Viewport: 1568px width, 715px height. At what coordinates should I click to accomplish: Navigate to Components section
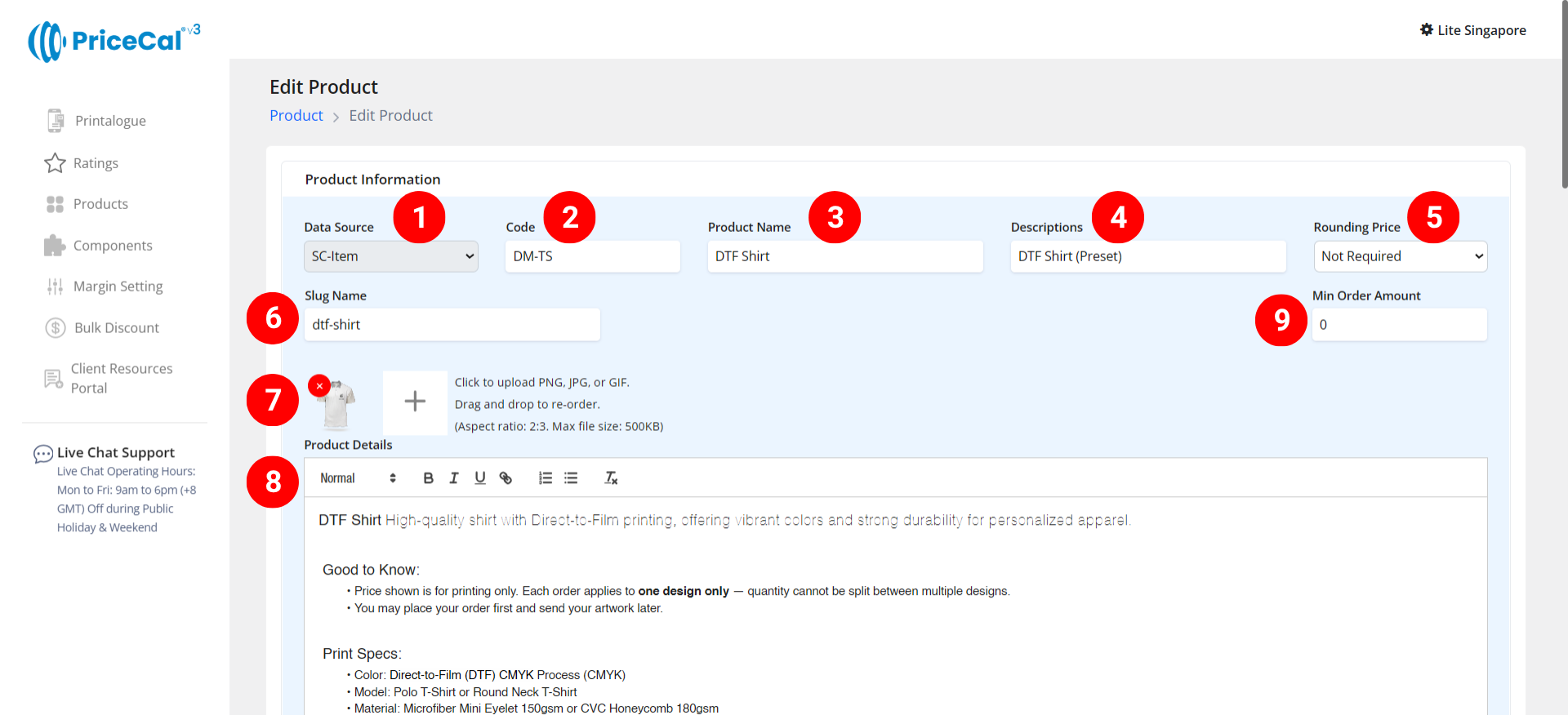click(x=113, y=246)
